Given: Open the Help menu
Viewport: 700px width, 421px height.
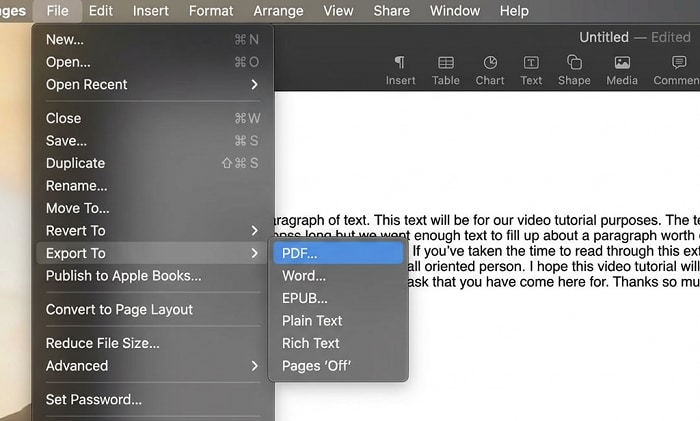Looking at the screenshot, I should pos(514,11).
